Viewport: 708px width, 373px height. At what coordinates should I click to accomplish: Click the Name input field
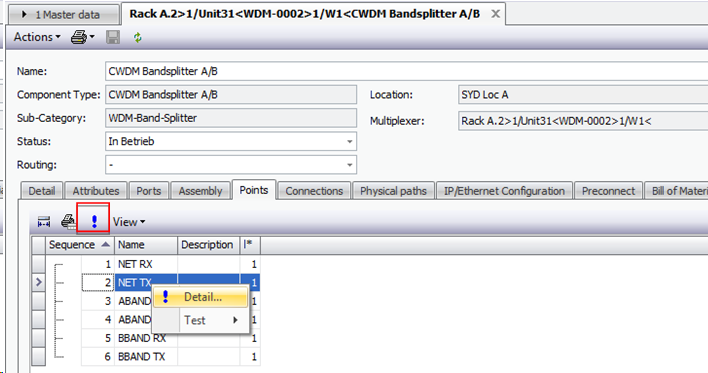tap(406, 71)
